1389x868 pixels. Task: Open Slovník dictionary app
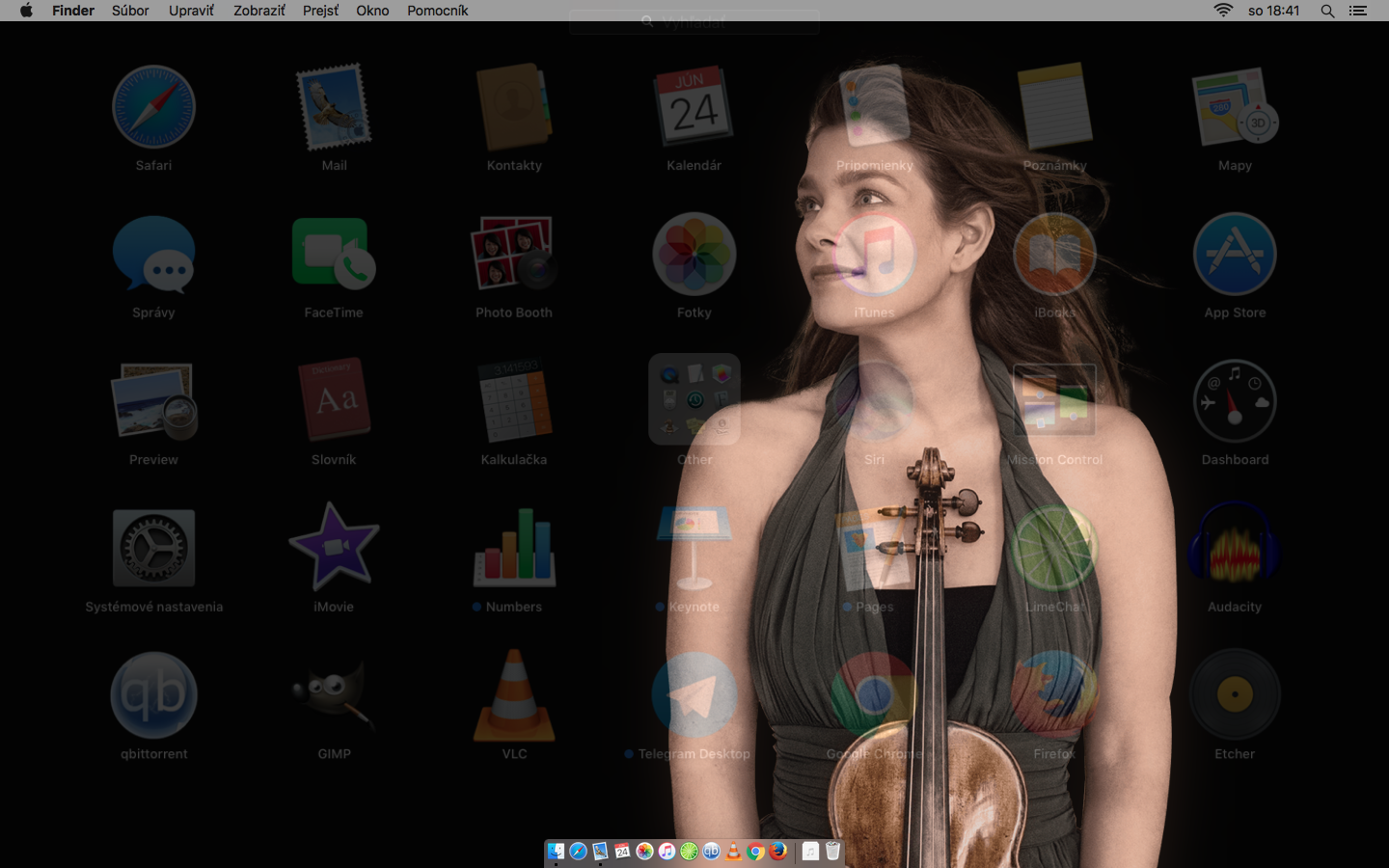334,401
